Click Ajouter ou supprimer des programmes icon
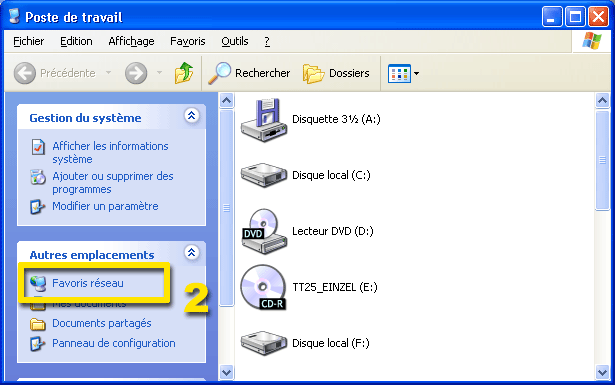This screenshot has width=615, height=385. coord(38,177)
